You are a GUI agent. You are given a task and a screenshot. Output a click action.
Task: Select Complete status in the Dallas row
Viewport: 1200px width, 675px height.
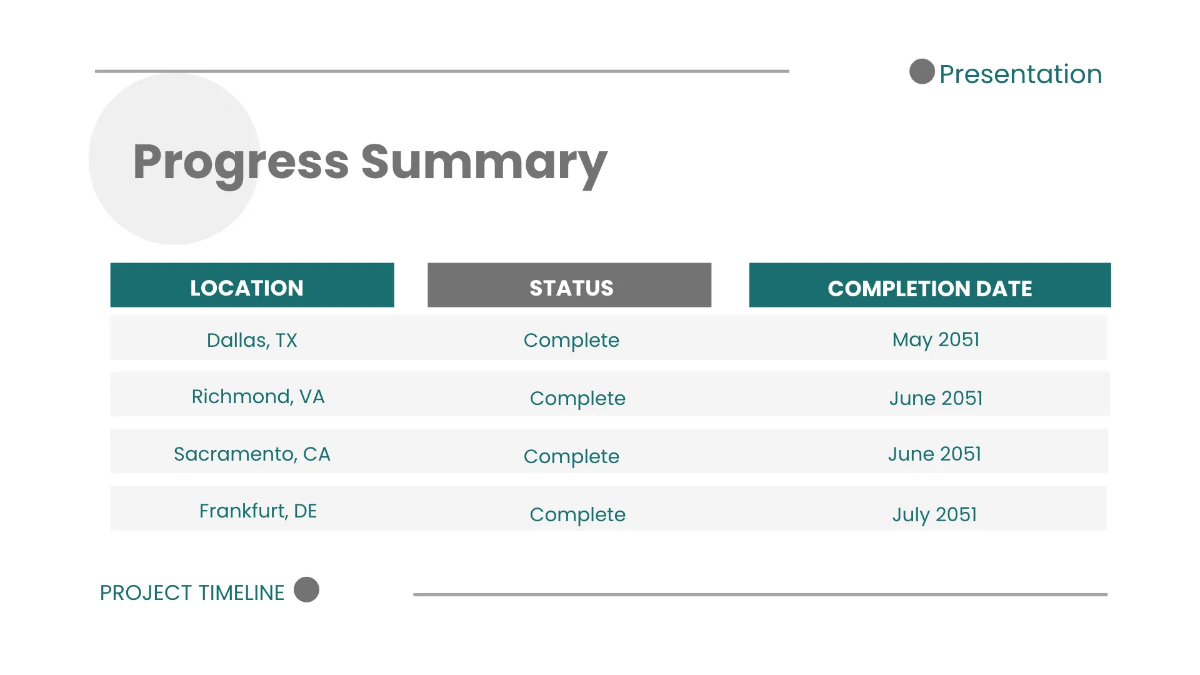point(571,340)
